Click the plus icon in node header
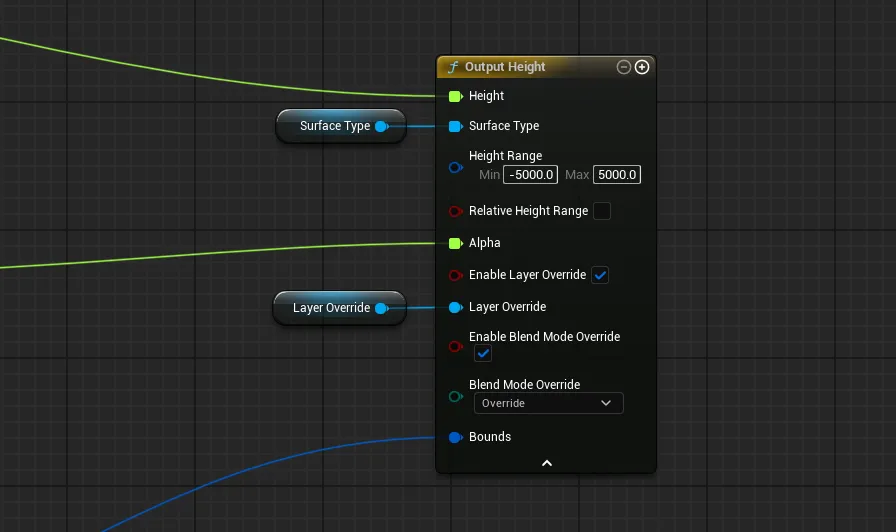The image size is (896, 532). point(642,67)
